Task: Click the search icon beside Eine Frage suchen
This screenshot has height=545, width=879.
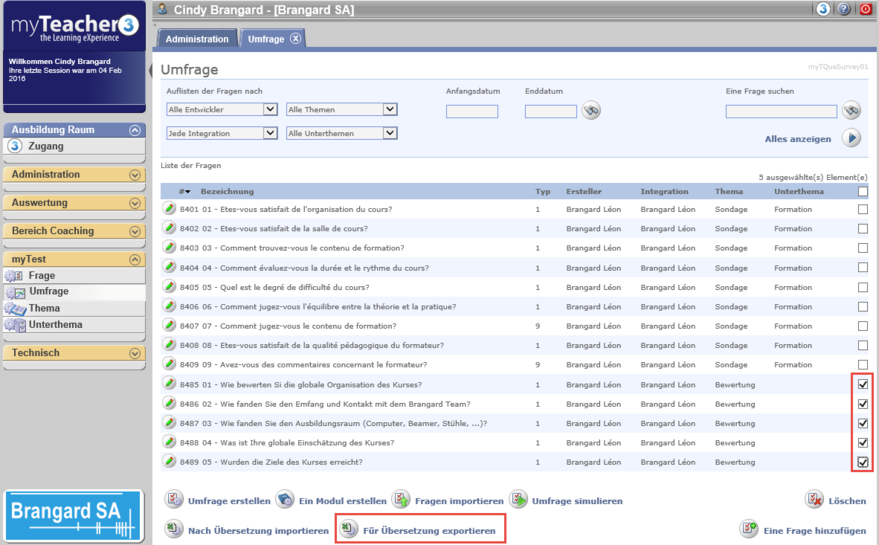Action: click(851, 111)
